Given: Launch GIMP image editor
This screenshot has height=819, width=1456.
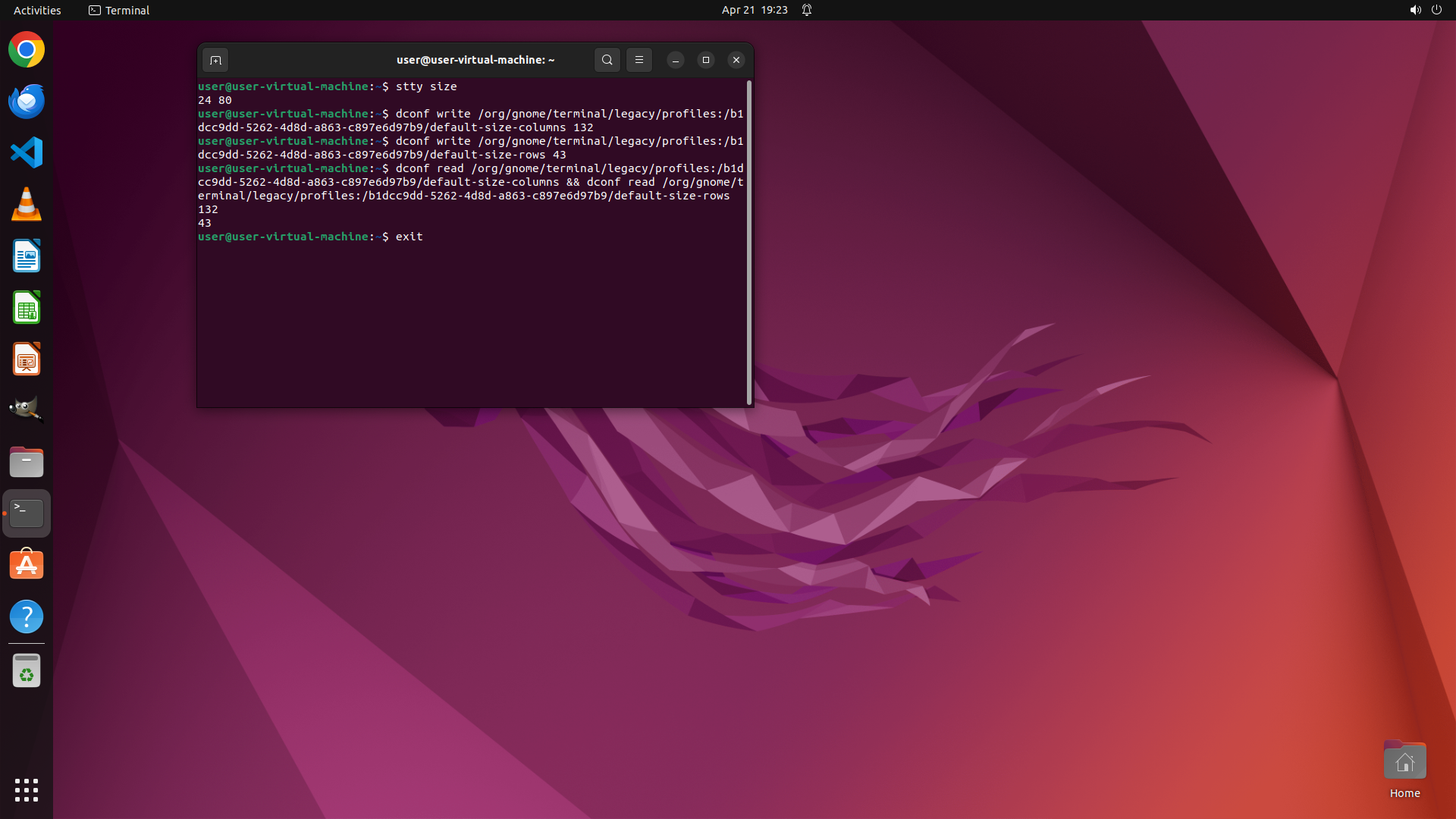Looking at the screenshot, I should (27, 410).
